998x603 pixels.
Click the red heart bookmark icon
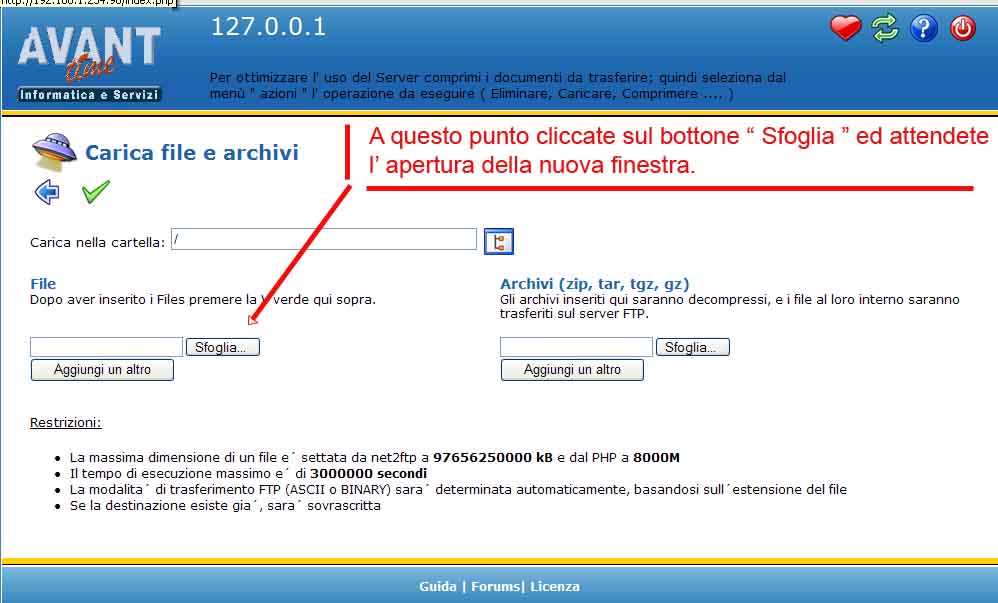(845, 28)
